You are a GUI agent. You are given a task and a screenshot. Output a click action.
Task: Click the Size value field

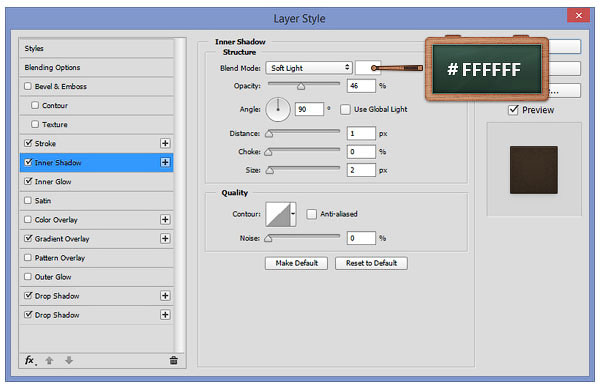tap(361, 170)
